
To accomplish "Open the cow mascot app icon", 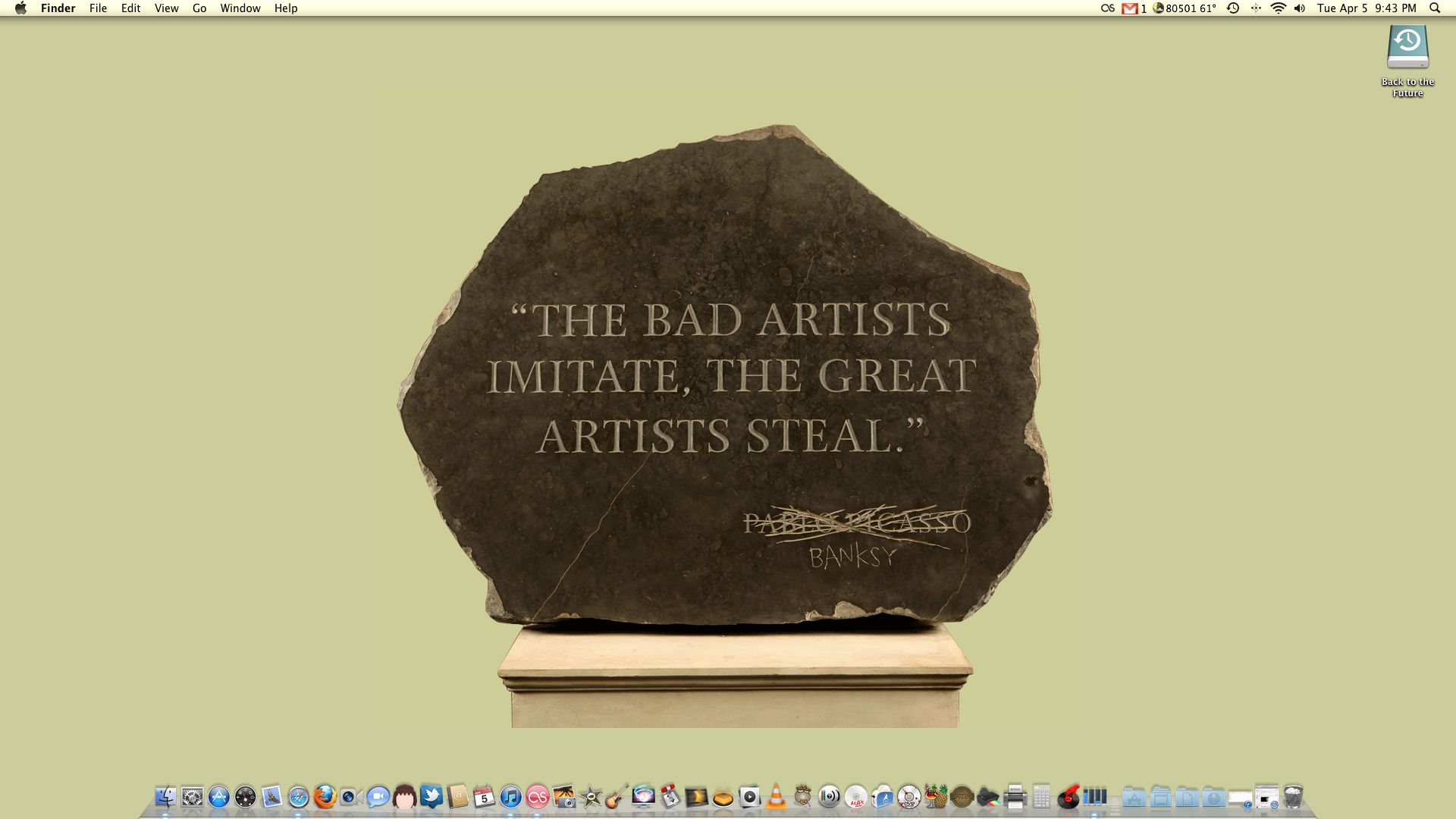I will pos(802,797).
